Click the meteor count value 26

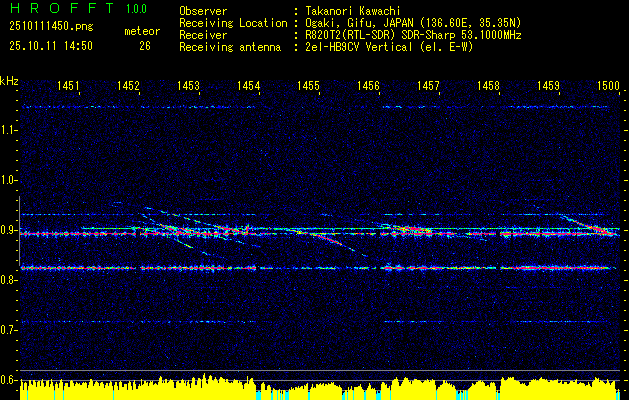point(145,46)
